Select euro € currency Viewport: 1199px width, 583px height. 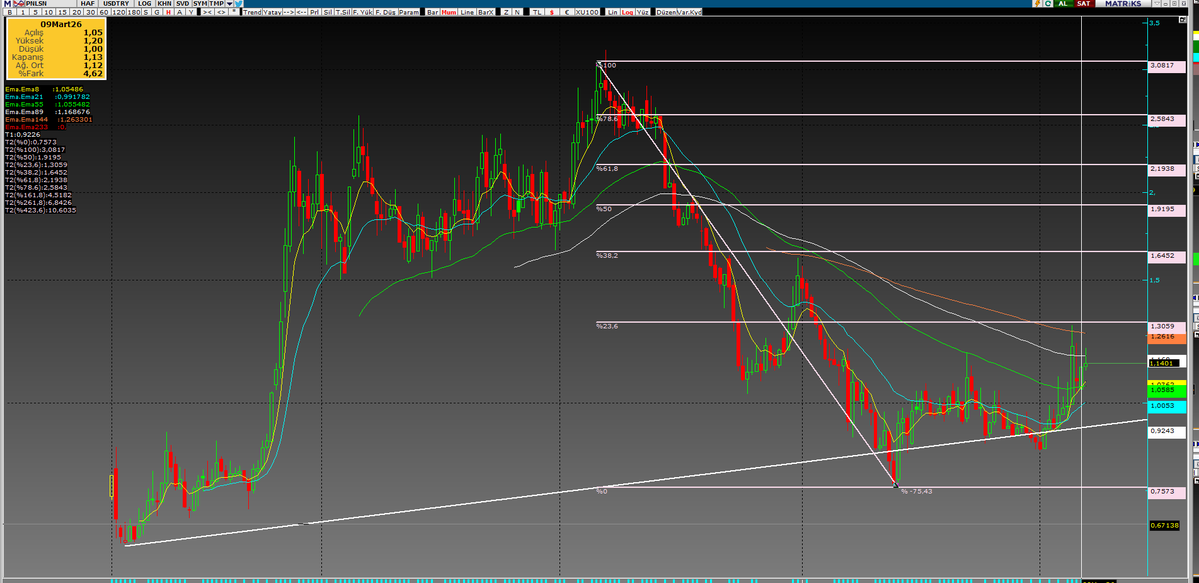567,12
